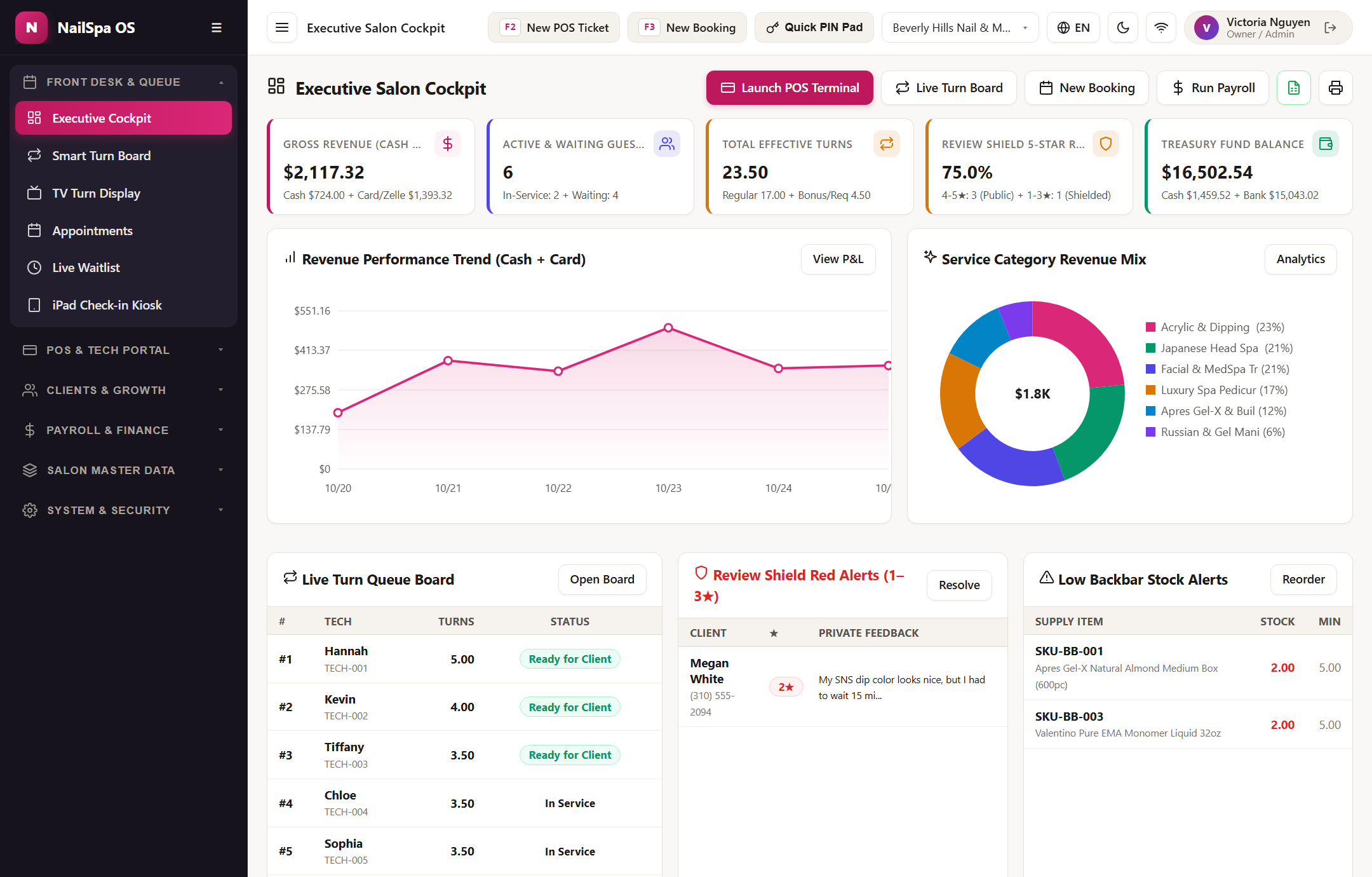Screen dimensions: 1372x877
Task: Click the wallet icon on Treasury Fund Balance card
Action: tap(1326, 144)
